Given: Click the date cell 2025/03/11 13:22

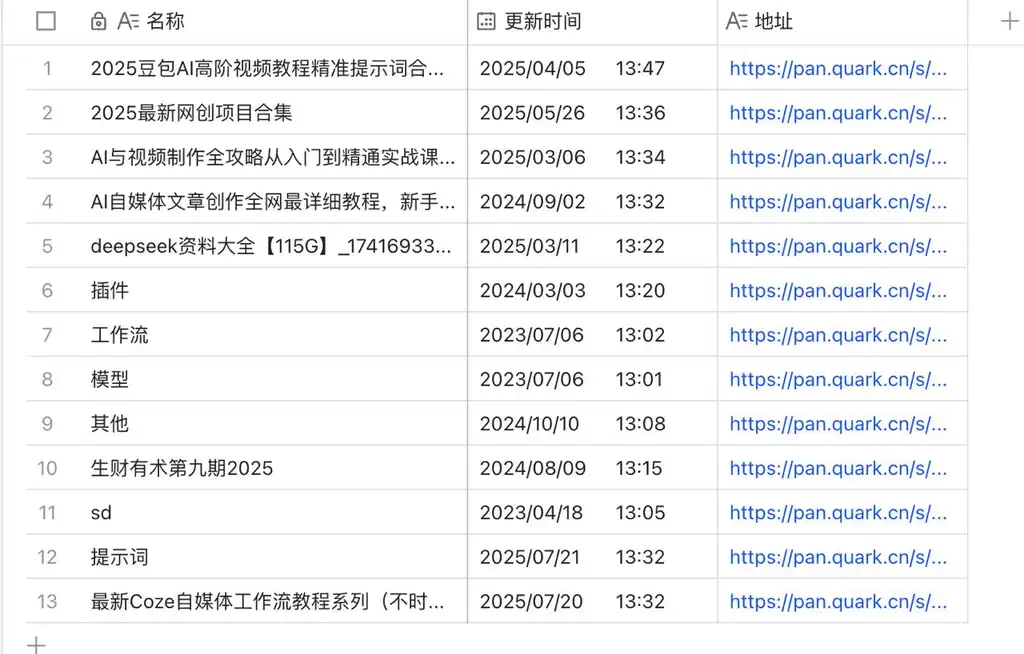Looking at the screenshot, I should pos(592,246).
